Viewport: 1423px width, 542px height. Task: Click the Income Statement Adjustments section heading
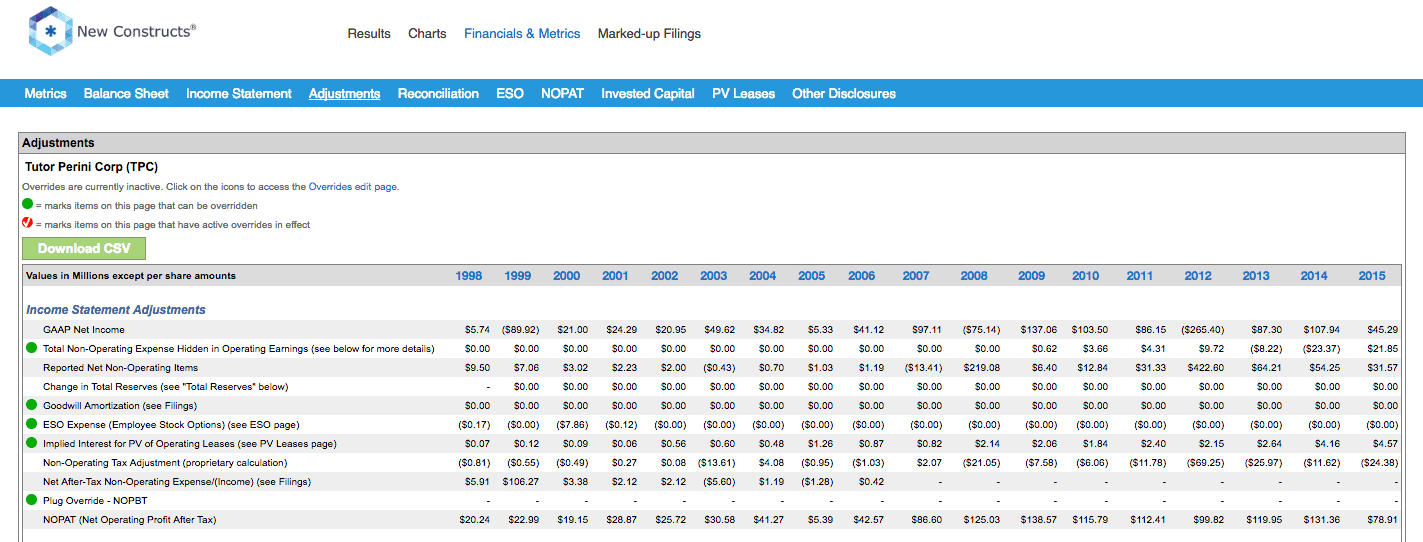[116, 310]
